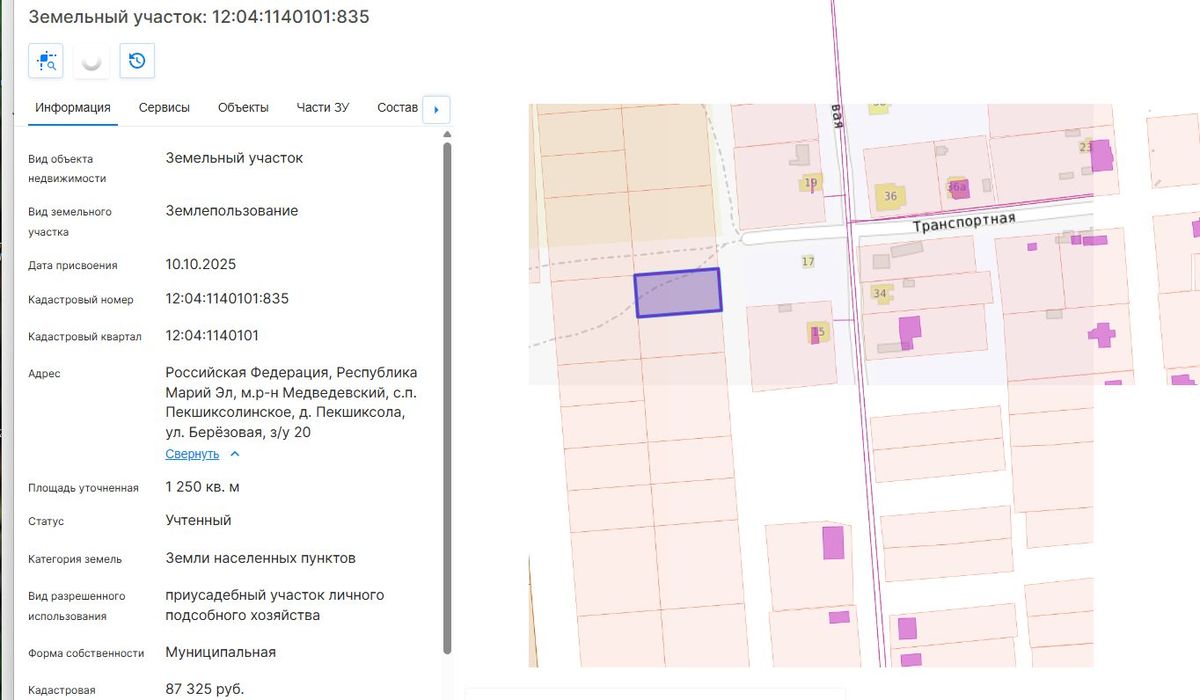
Task: Select the Части ЗУ tab
Action: click(x=322, y=108)
